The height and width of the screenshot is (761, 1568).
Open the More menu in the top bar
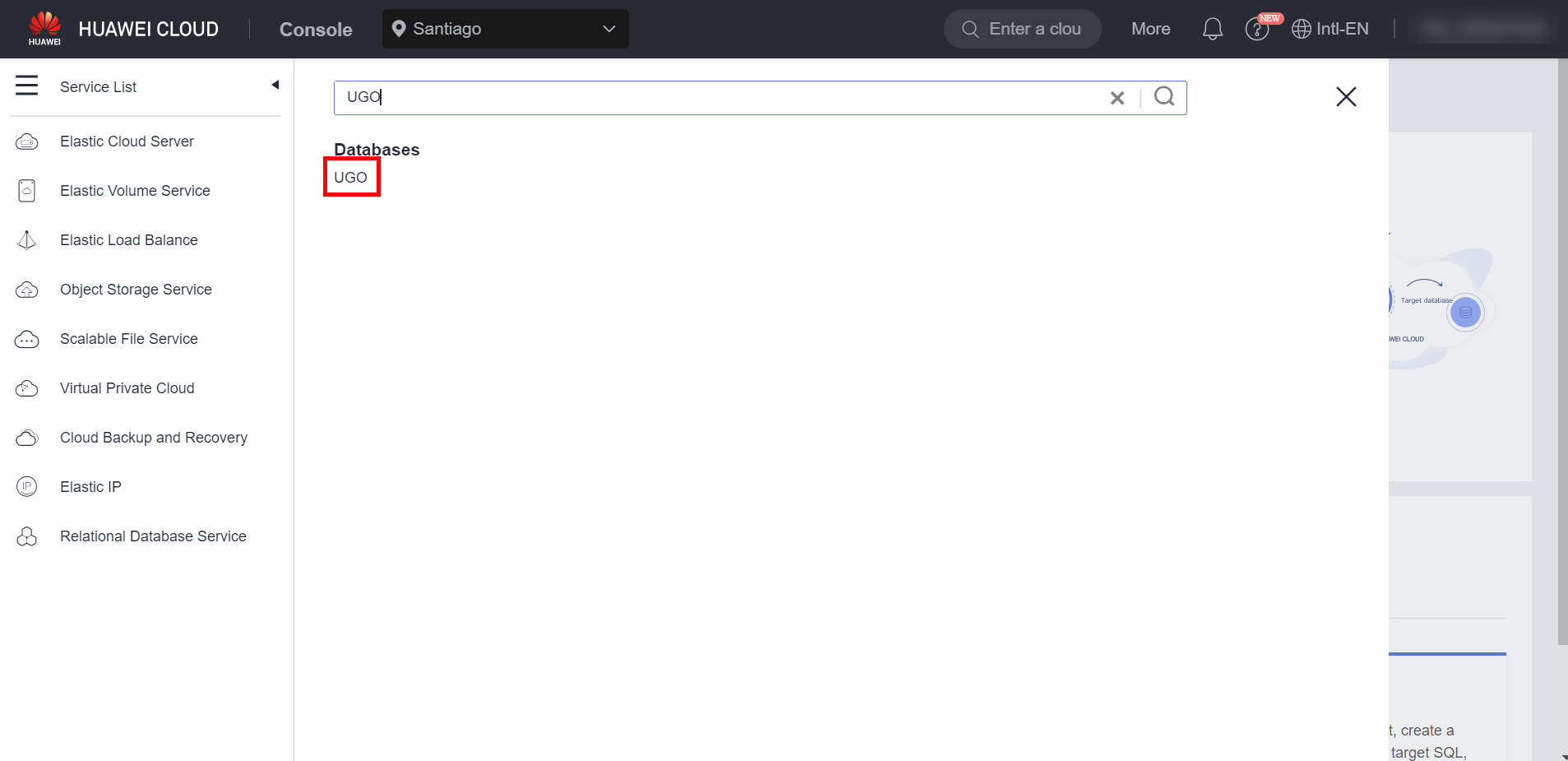[x=1150, y=29]
